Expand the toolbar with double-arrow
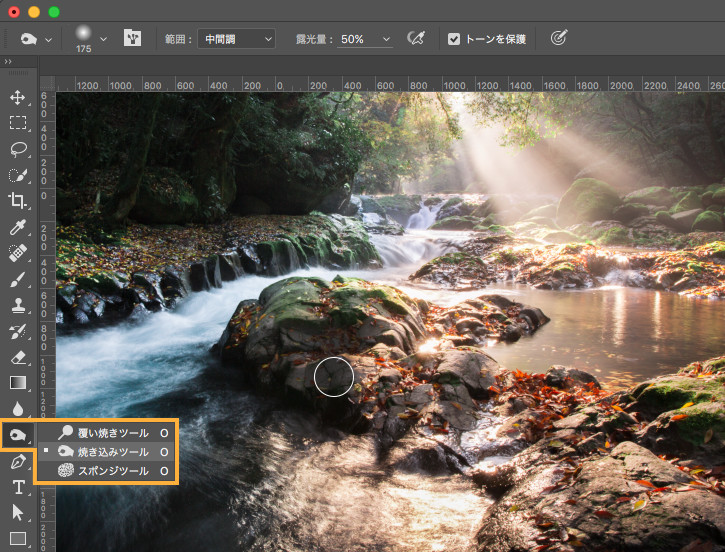This screenshot has width=725, height=552. pyautogui.click(x=8, y=61)
